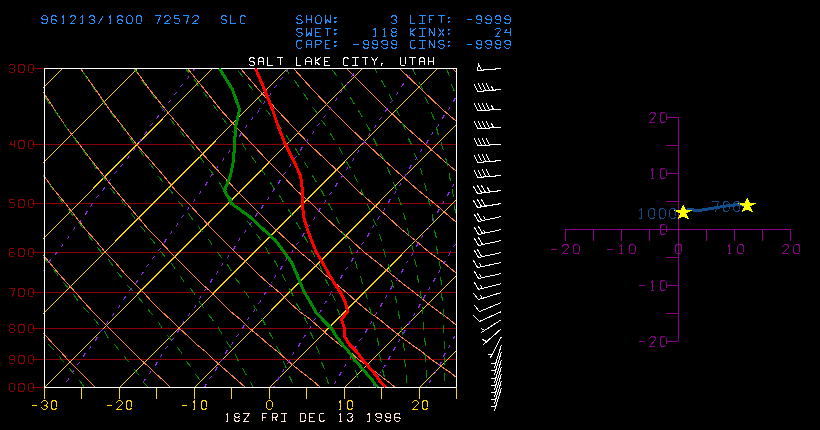This screenshot has height=430, width=820.
Task: Select the SLC station identifier
Action: (233, 20)
